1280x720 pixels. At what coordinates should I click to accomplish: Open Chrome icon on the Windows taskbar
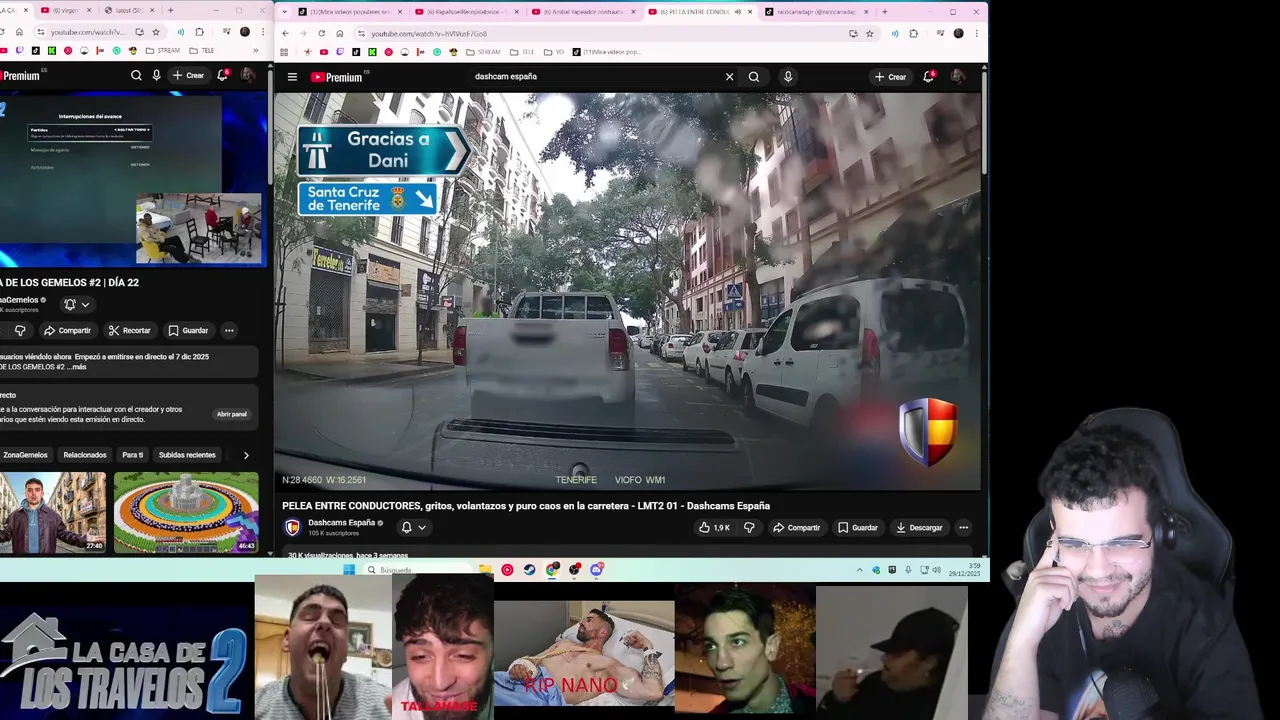click(552, 570)
